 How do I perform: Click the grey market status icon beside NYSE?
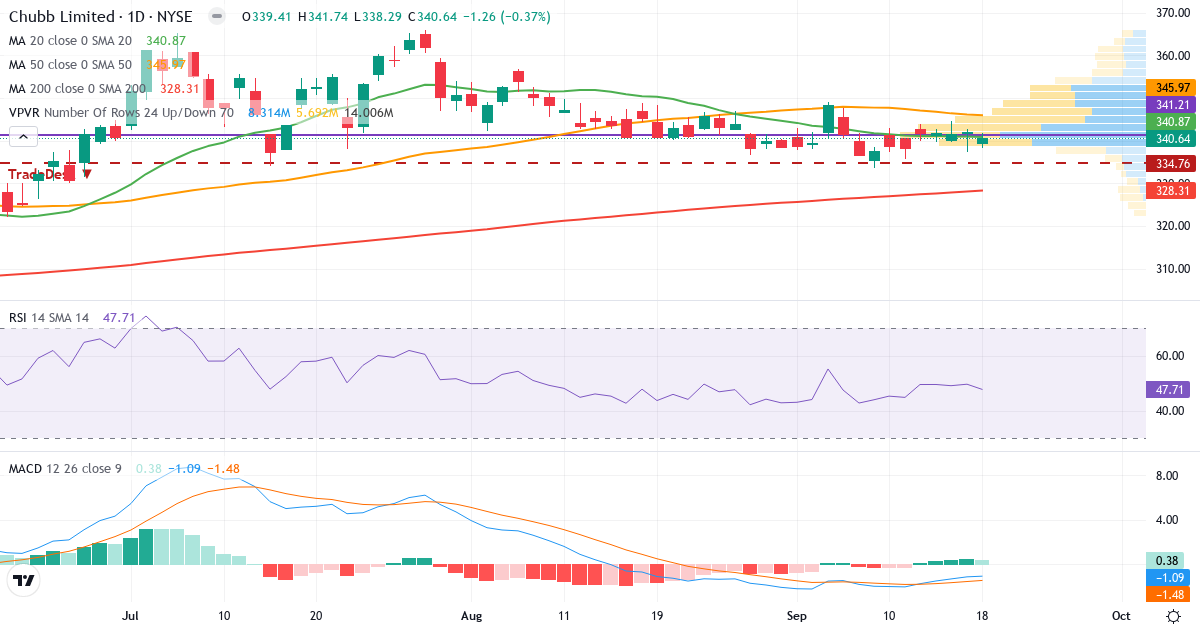tap(216, 17)
